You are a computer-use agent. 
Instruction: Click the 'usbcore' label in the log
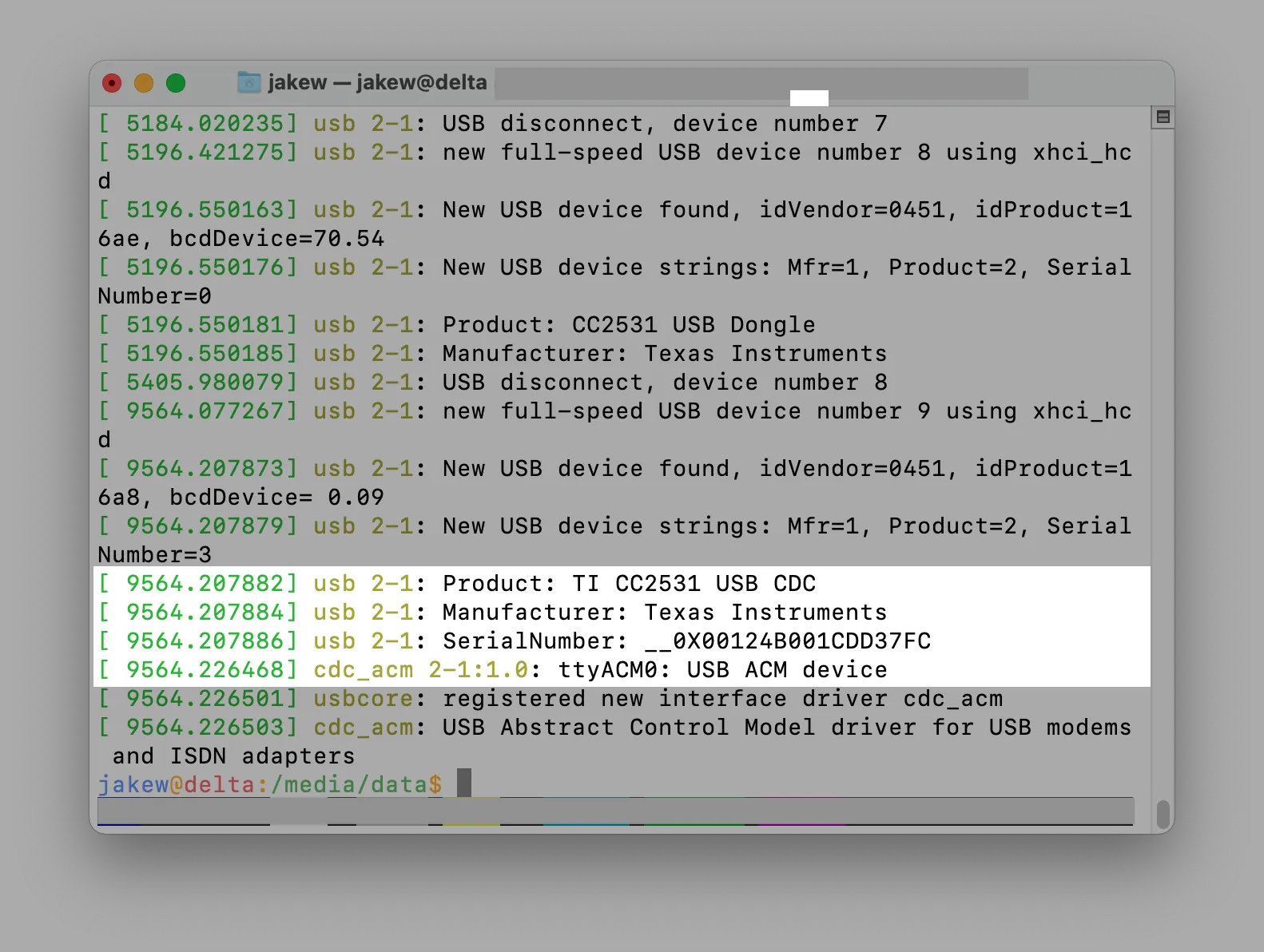(x=364, y=699)
